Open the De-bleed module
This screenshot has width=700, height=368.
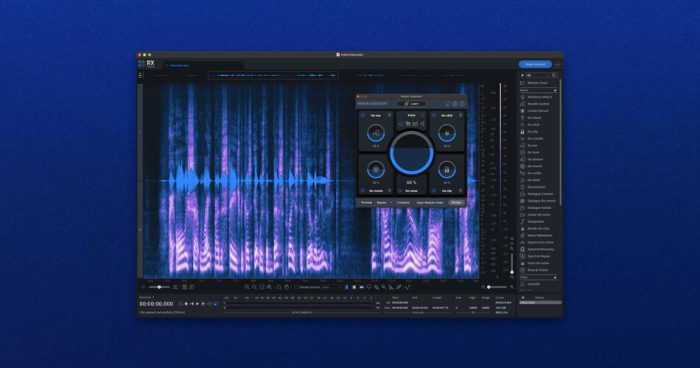[x=534, y=118]
